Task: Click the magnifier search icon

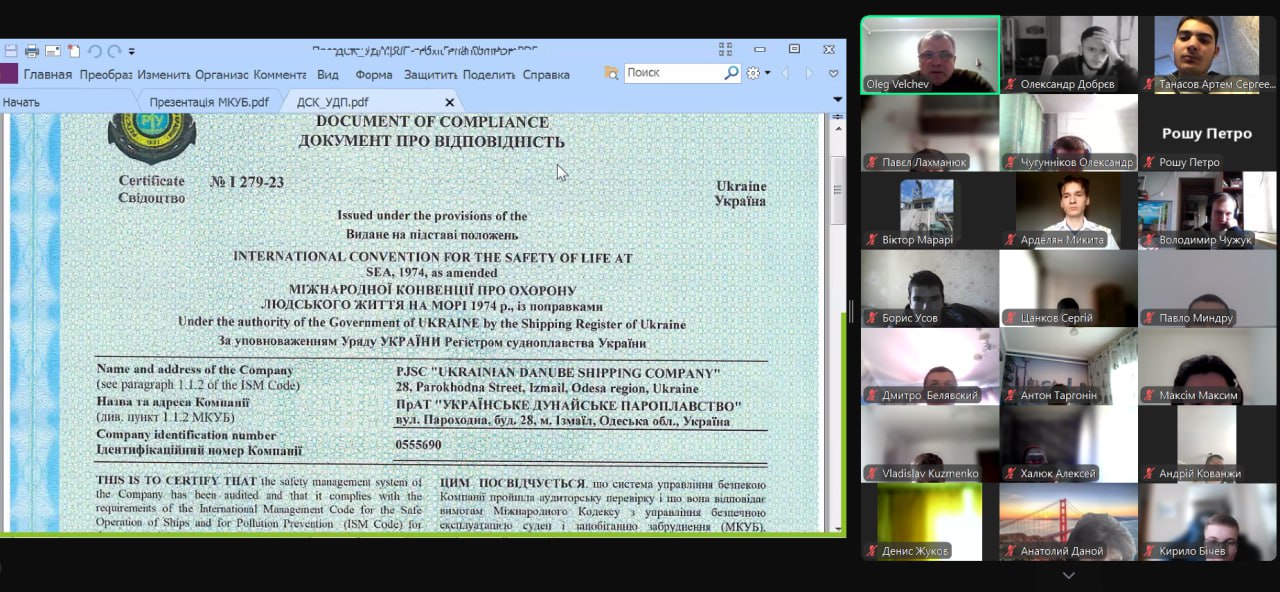Action: (x=731, y=73)
